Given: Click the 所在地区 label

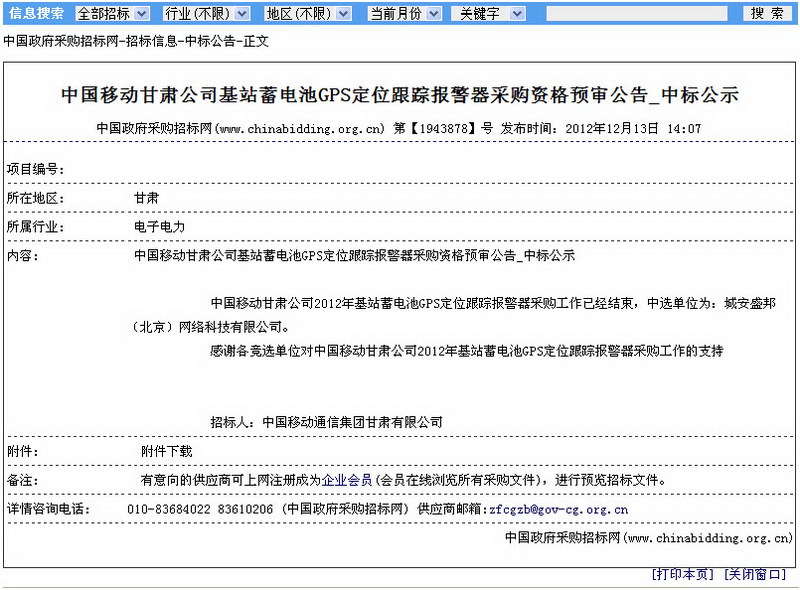Looking at the screenshot, I should coord(36,198).
